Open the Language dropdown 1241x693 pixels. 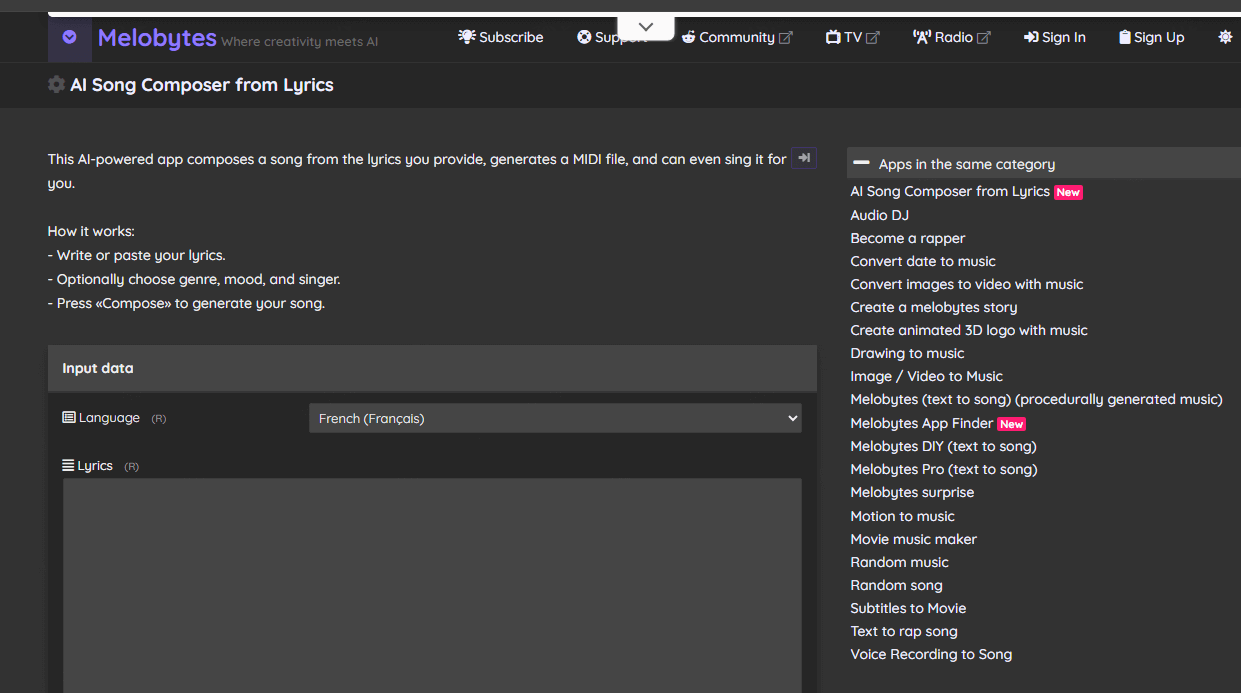pos(555,418)
